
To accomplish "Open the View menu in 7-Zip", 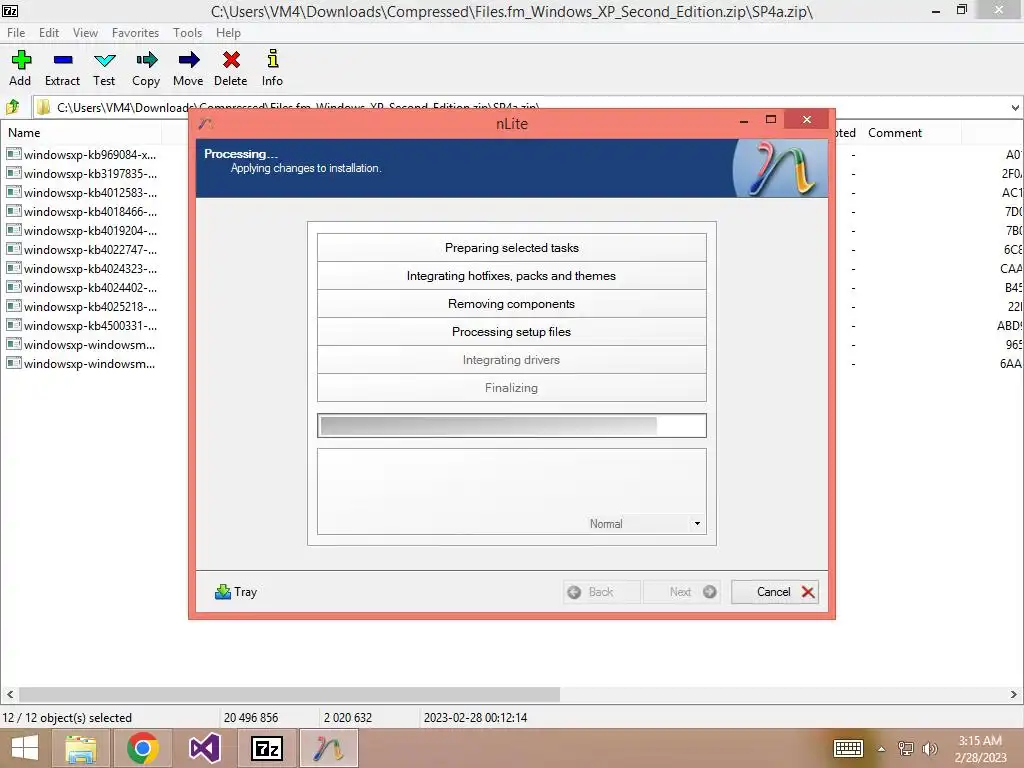I will 86,33.
